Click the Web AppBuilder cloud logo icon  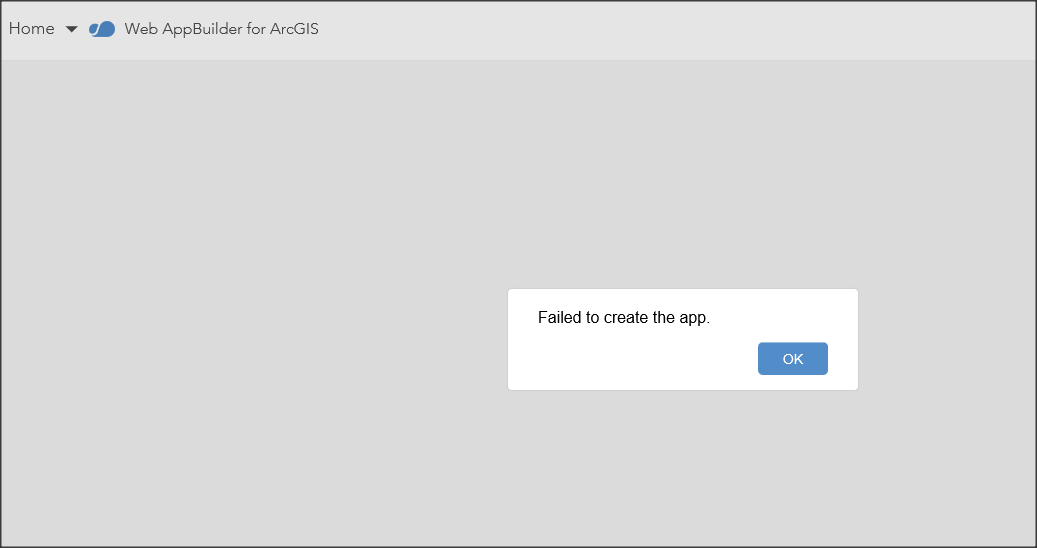[x=102, y=29]
